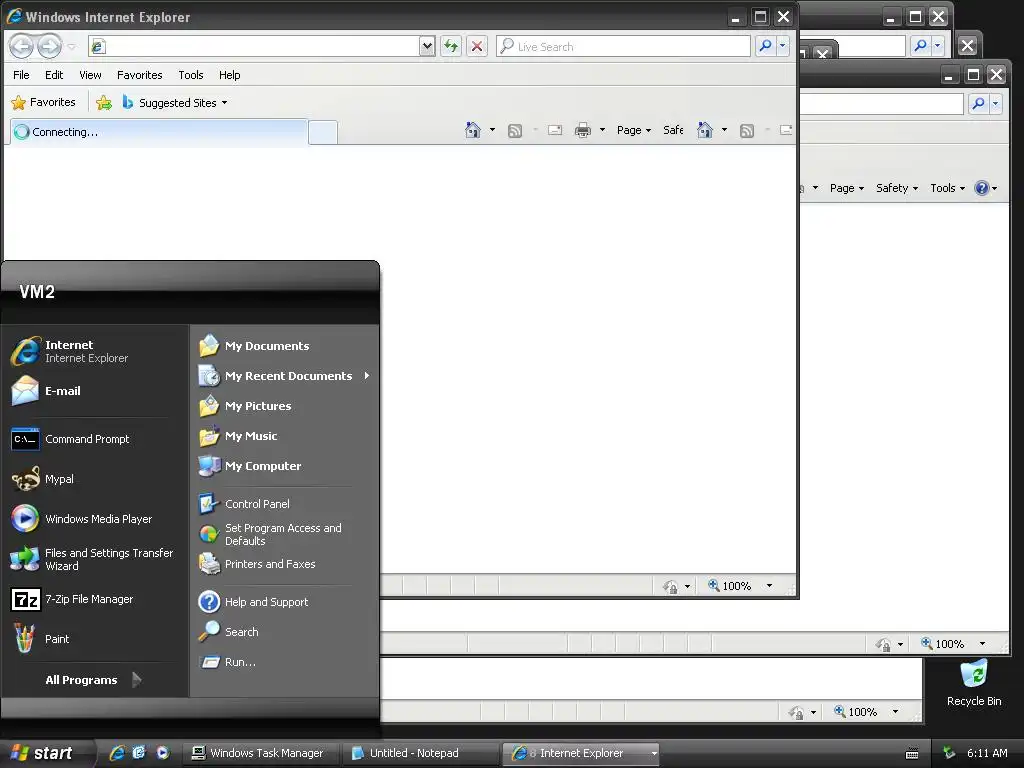
Task: Click the Print icon in command bar
Action: 583,130
